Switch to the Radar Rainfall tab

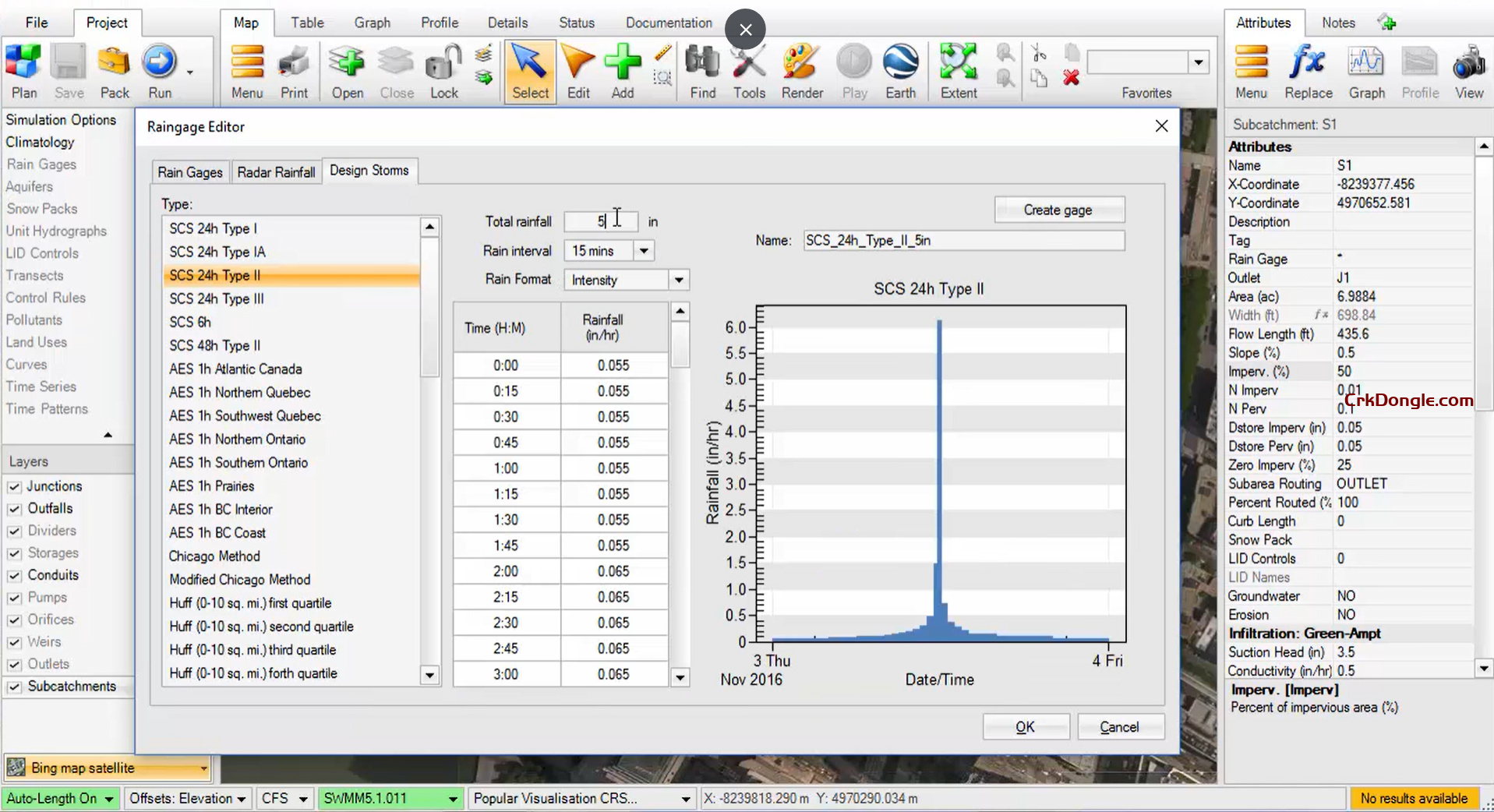276,171
